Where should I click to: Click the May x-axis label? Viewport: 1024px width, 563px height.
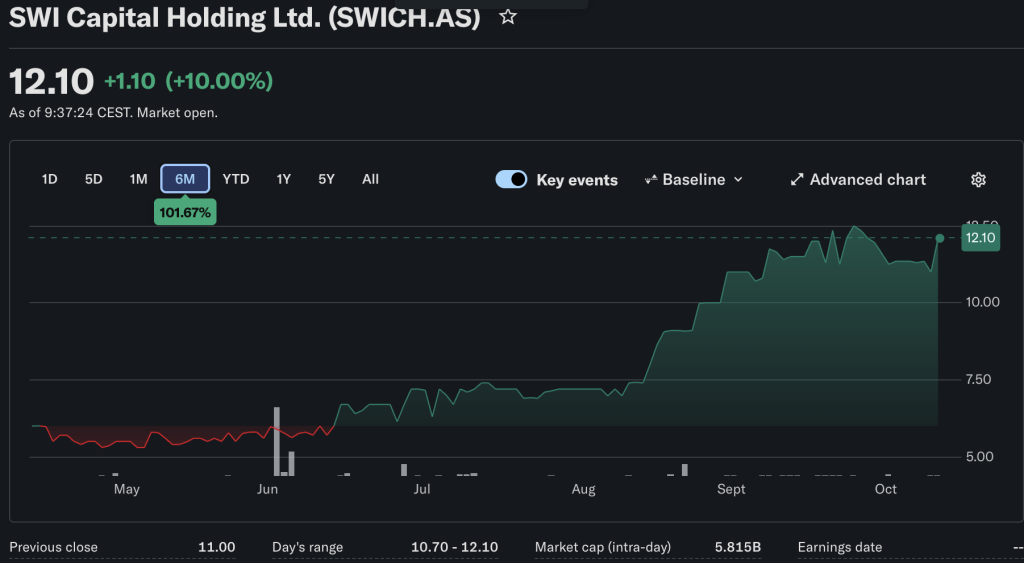[127, 489]
